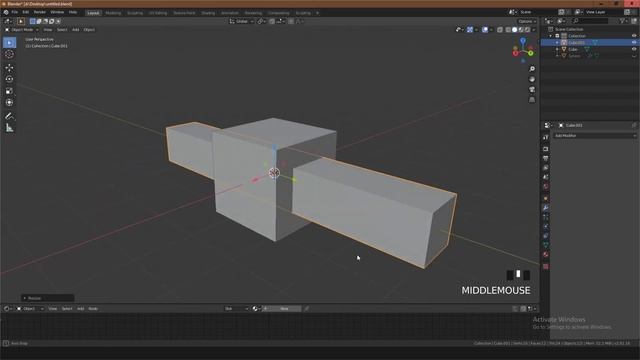The height and width of the screenshot is (360, 640).
Task: Open the shading options dropdown arrow
Action: coord(534,30)
